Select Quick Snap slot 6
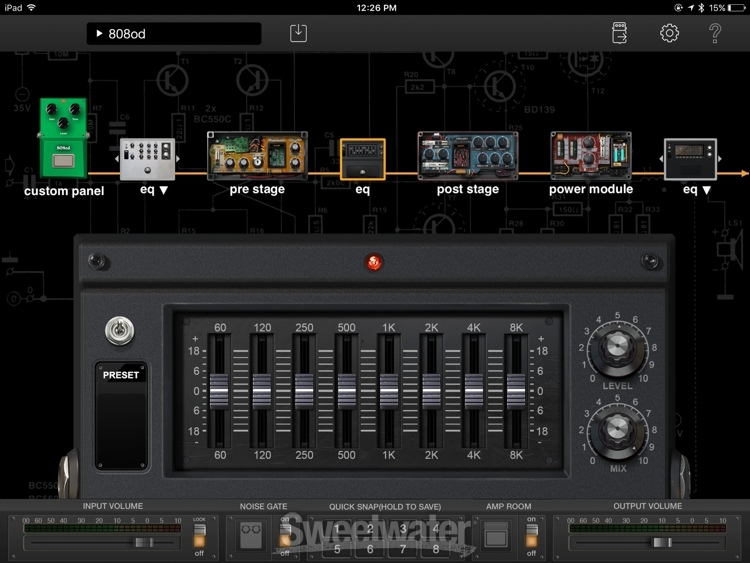This screenshot has height=563, width=750. click(370, 549)
